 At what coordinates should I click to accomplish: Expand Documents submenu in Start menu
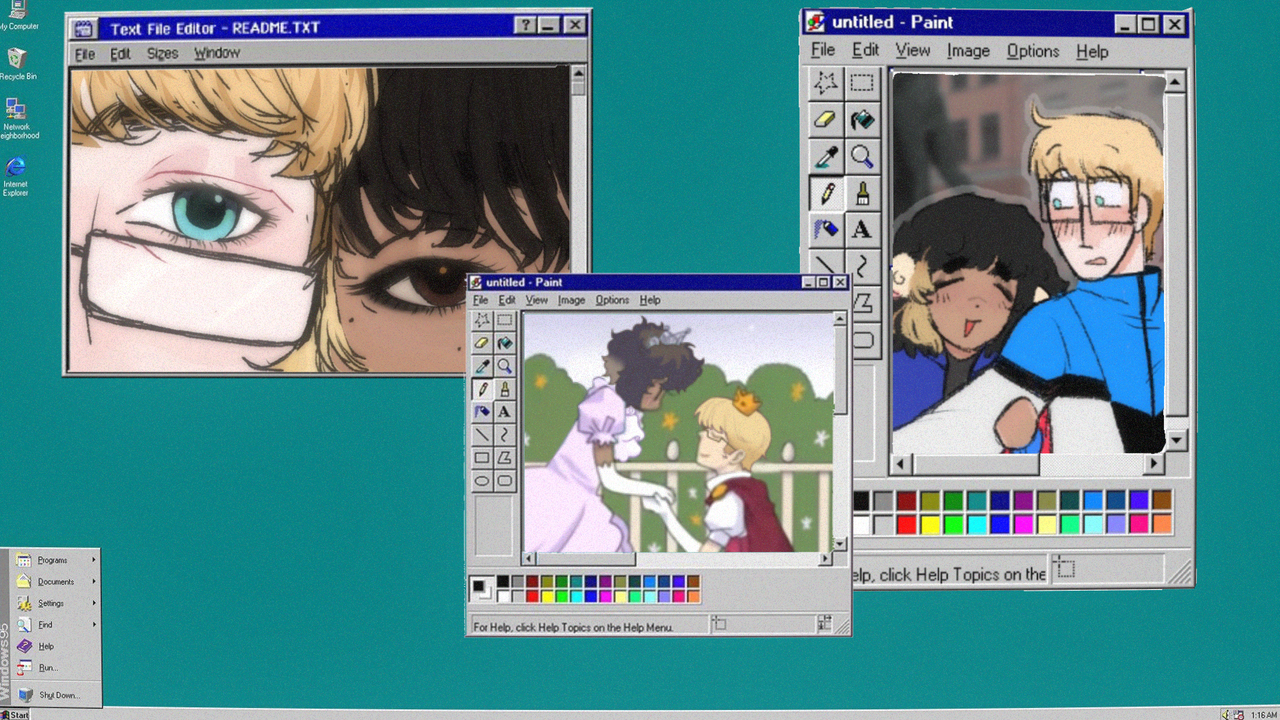[56, 582]
